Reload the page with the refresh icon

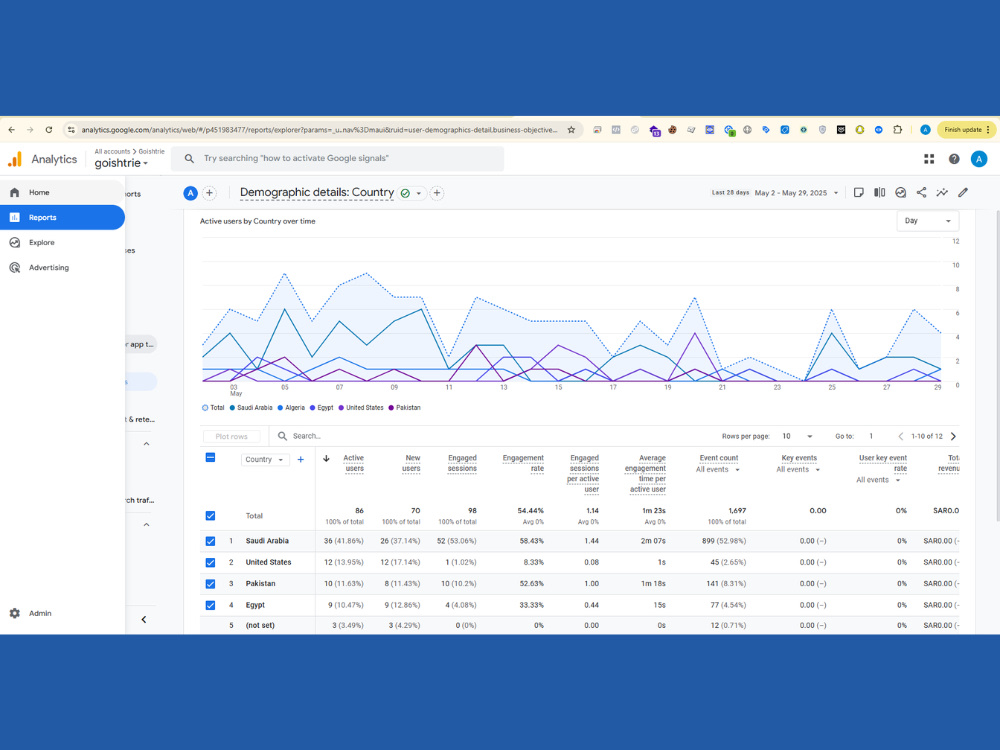(x=48, y=129)
